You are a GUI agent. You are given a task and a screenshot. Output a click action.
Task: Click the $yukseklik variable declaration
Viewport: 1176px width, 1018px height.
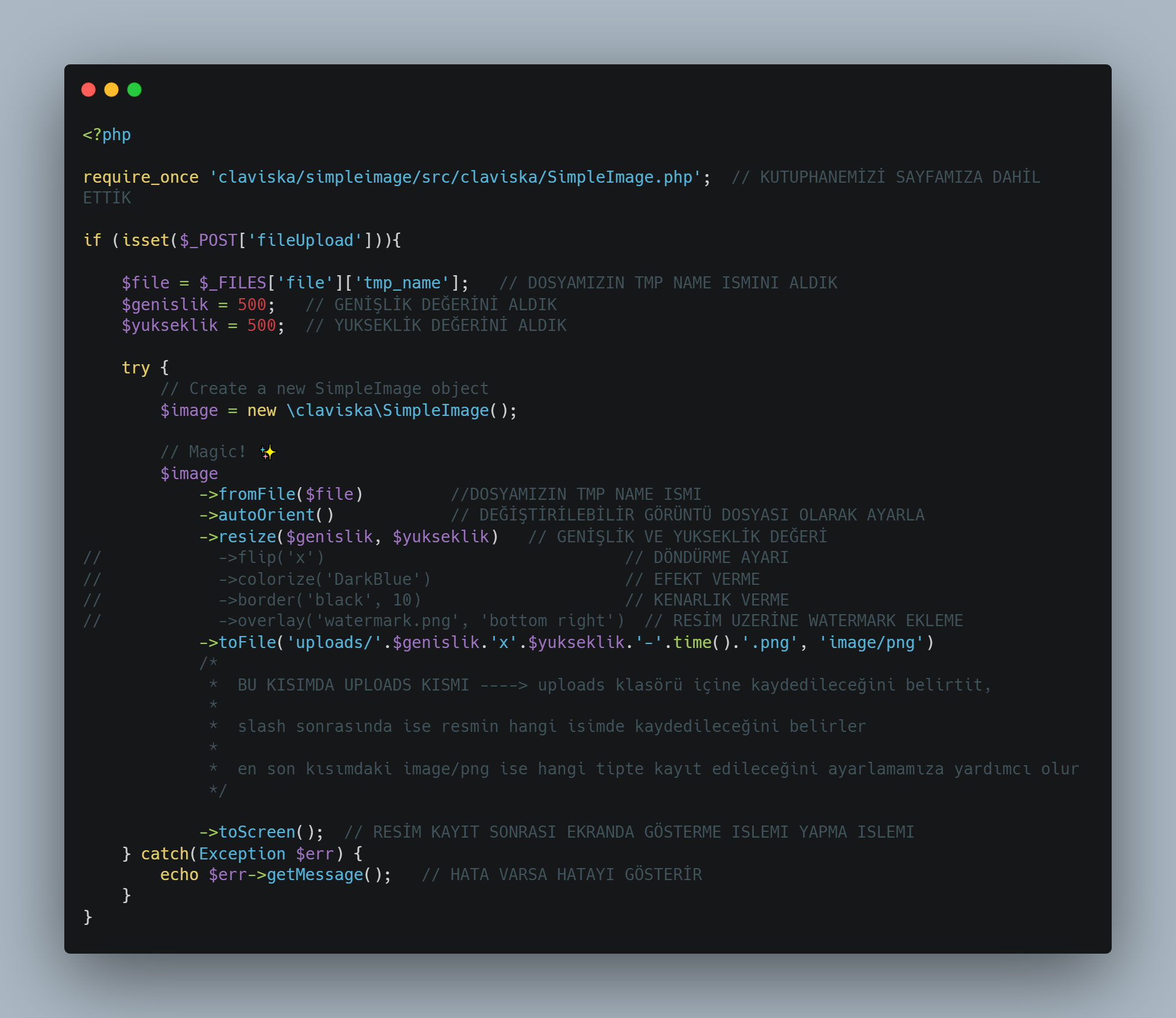(169, 325)
